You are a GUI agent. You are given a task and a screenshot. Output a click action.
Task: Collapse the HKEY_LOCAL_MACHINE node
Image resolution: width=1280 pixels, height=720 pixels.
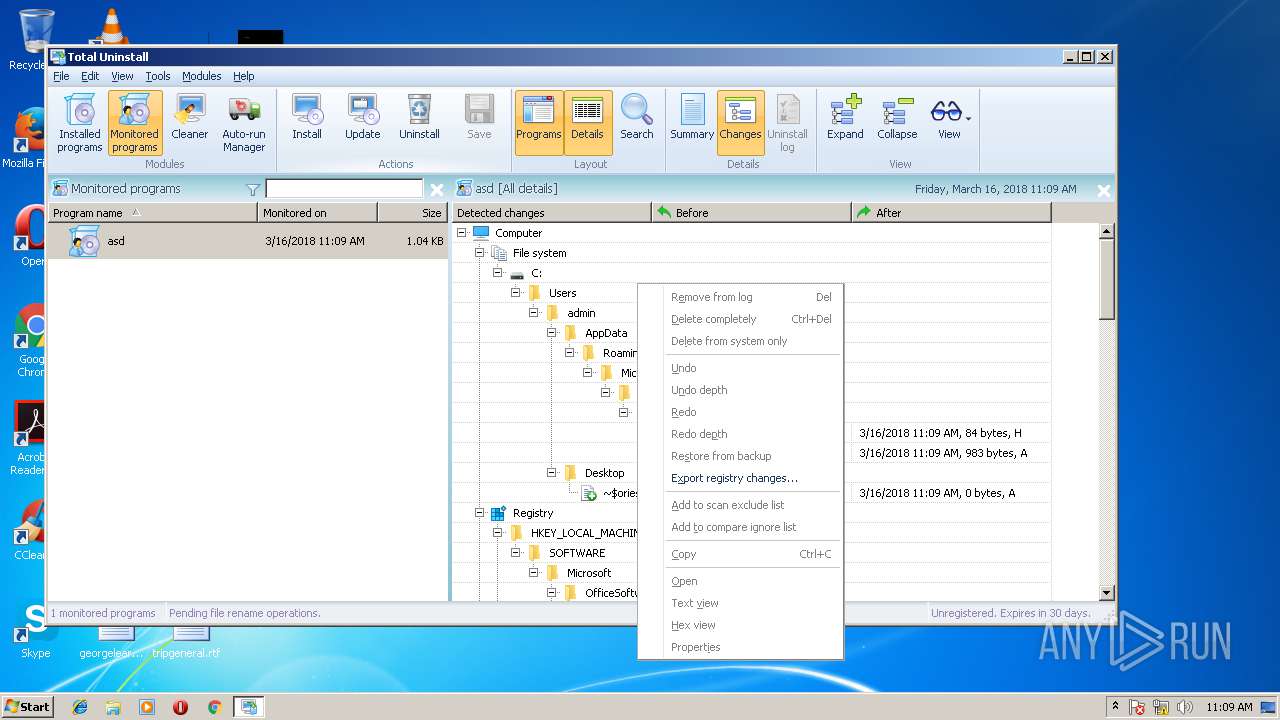click(x=498, y=533)
